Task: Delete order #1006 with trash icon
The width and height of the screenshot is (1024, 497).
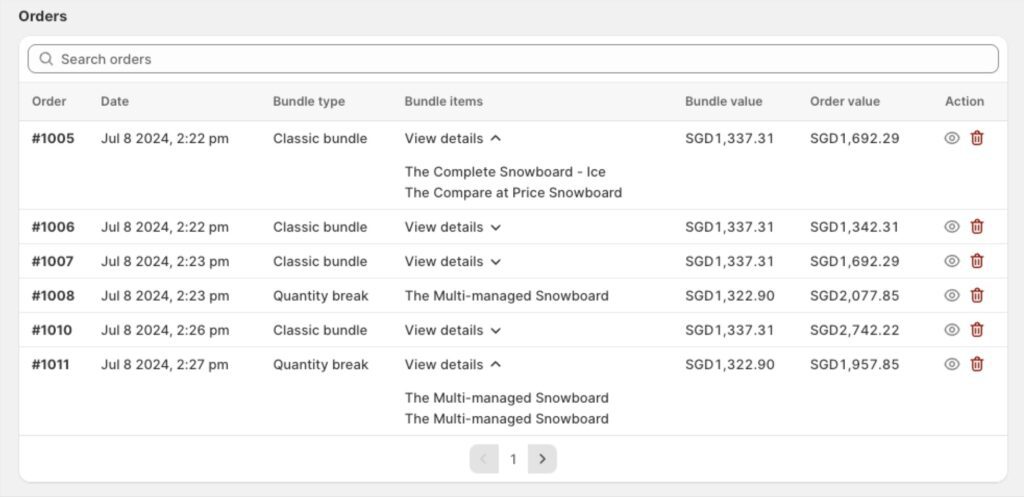Action: (x=977, y=227)
